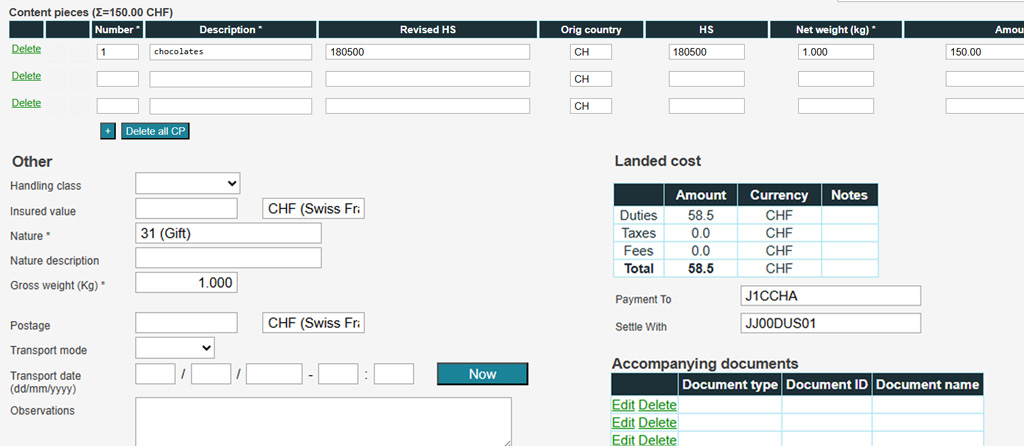
Task: Click the transport date day field
Action: click(x=155, y=374)
